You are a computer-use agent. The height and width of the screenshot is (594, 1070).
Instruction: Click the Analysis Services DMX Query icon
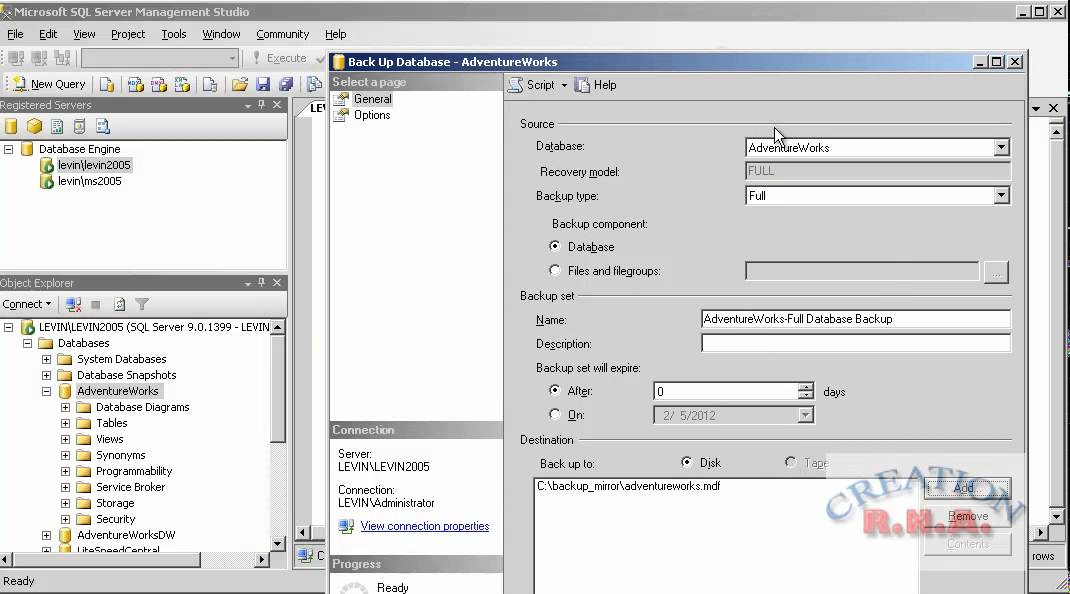[x=158, y=84]
